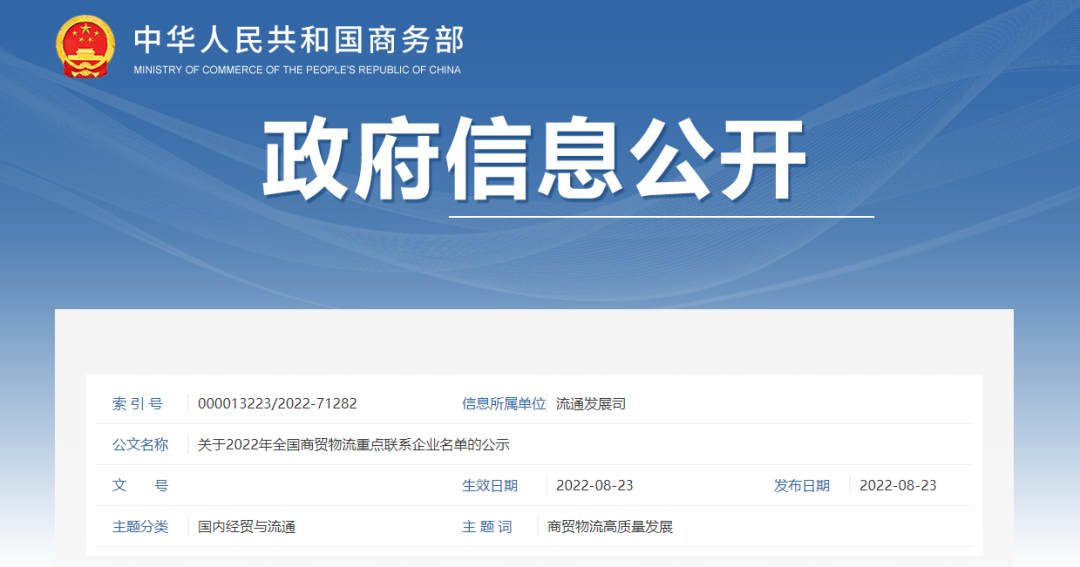
Task: Click the 发布日期 label
Action: click(x=802, y=485)
